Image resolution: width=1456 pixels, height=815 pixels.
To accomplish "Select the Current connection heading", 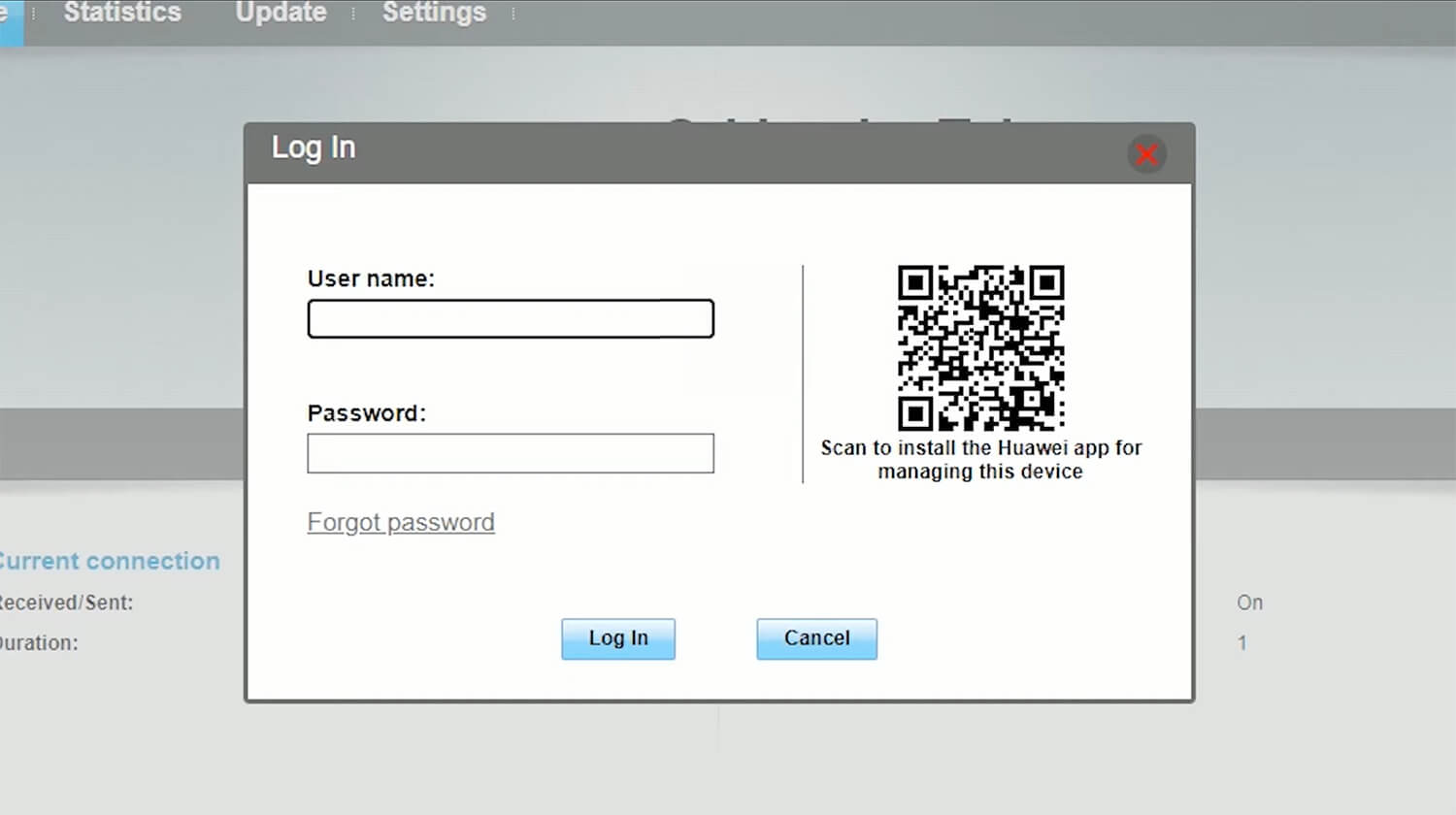I will point(109,561).
